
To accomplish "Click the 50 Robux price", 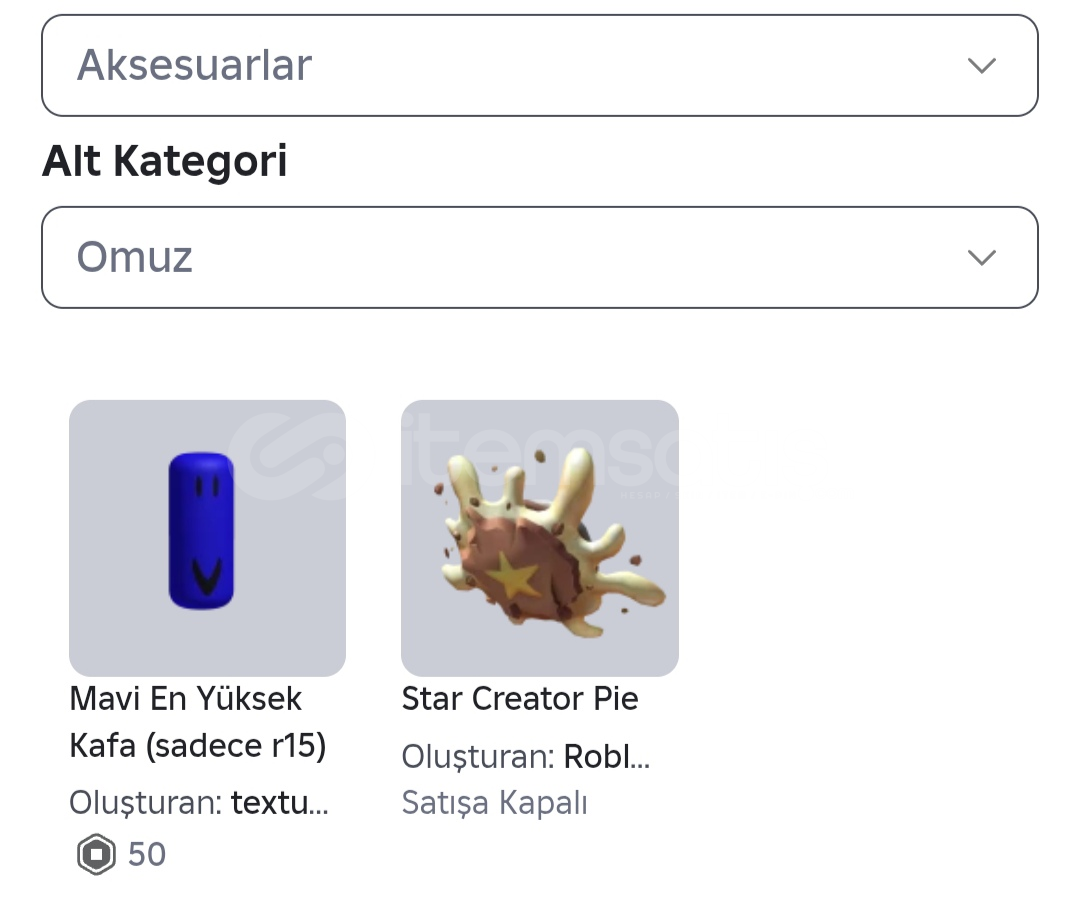I will pos(147,855).
